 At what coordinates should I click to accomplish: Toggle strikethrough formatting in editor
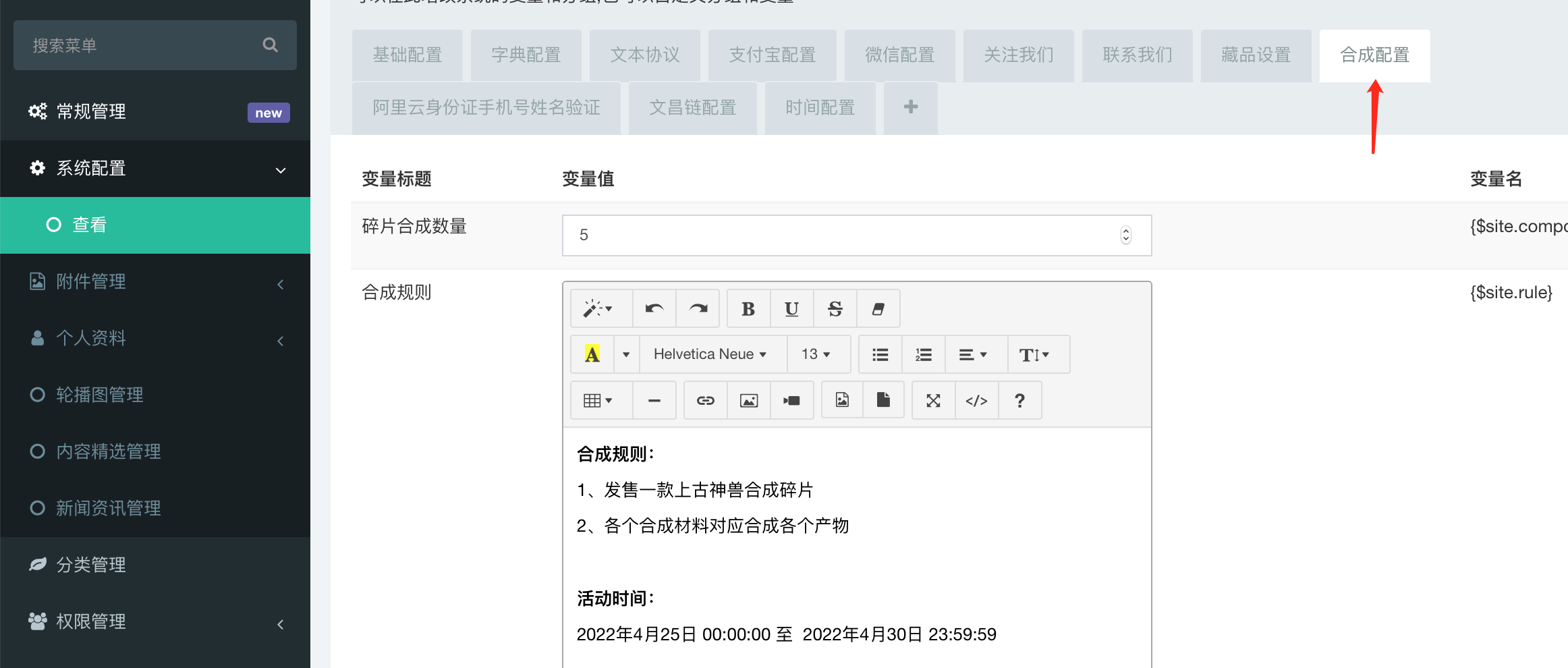[x=835, y=309]
